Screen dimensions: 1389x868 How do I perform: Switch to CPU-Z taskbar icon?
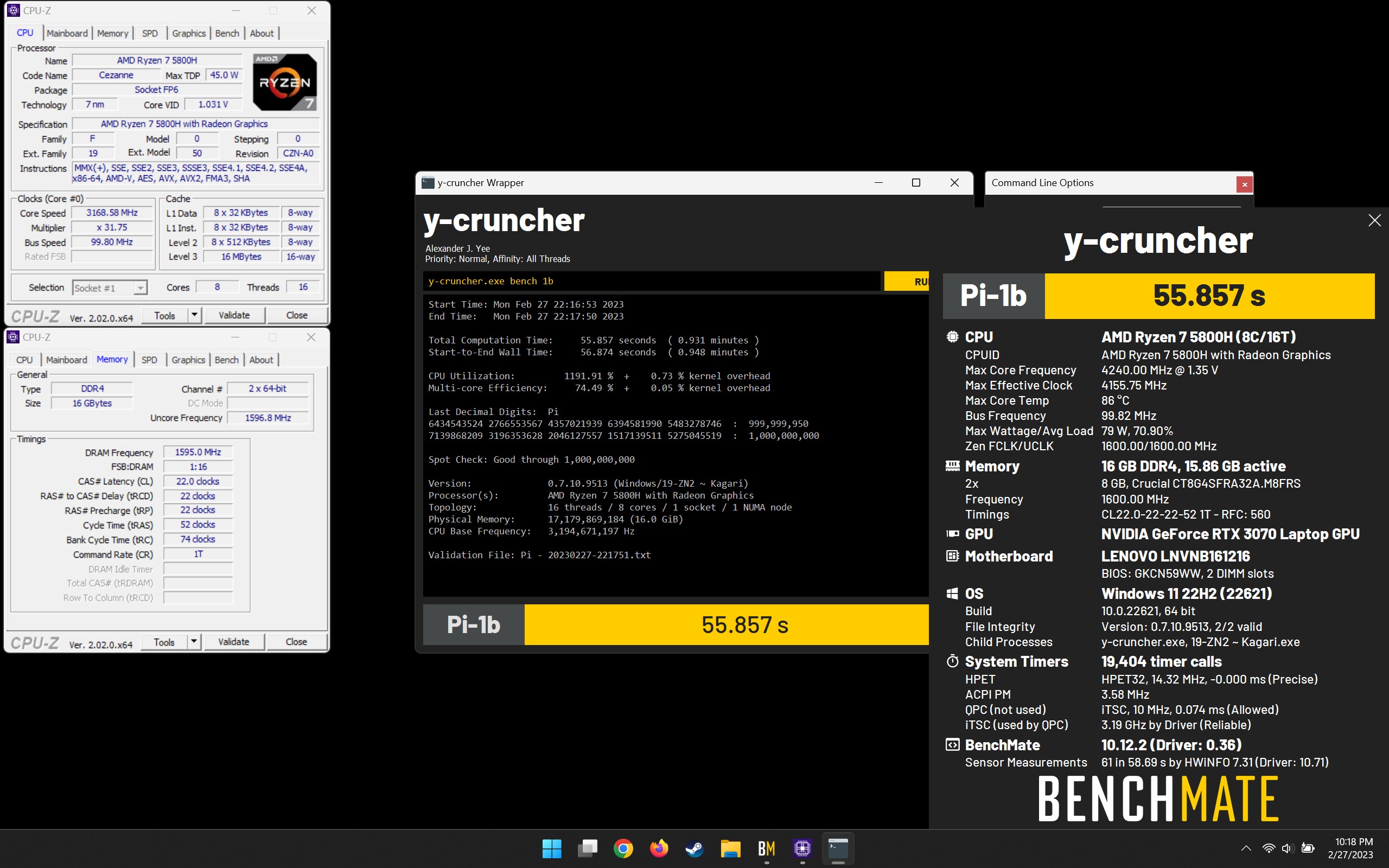coord(802,848)
